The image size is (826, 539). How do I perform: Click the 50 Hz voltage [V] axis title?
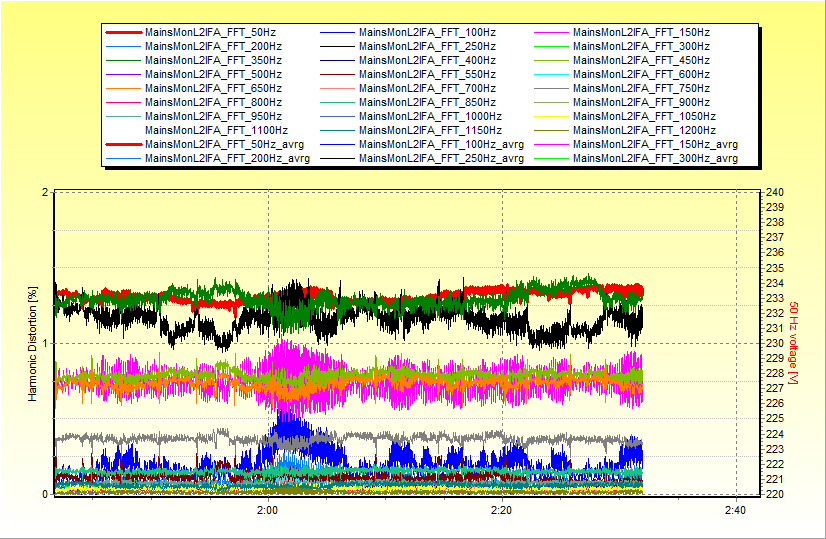pyautogui.click(x=793, y=343)
